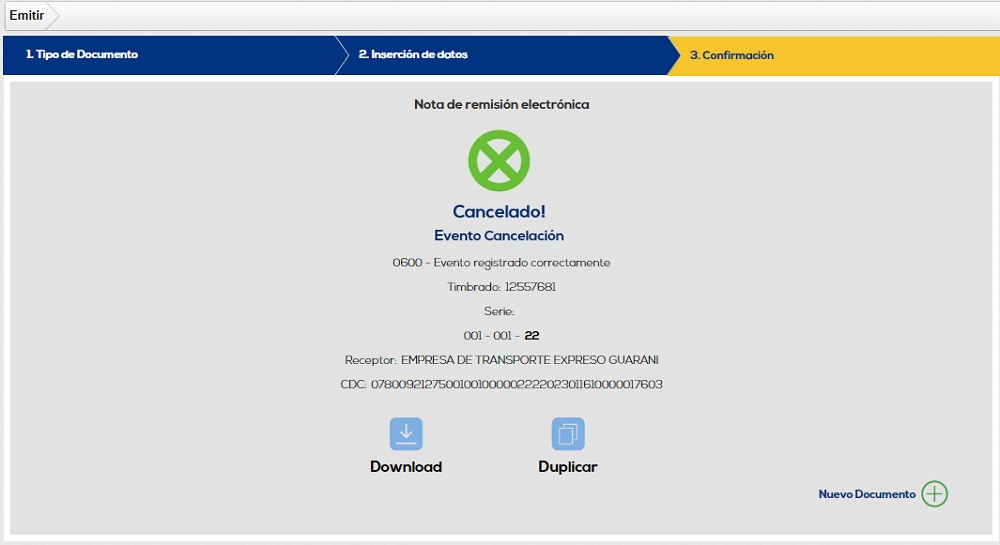Click the blue download arrow icon

click(406, 434)
